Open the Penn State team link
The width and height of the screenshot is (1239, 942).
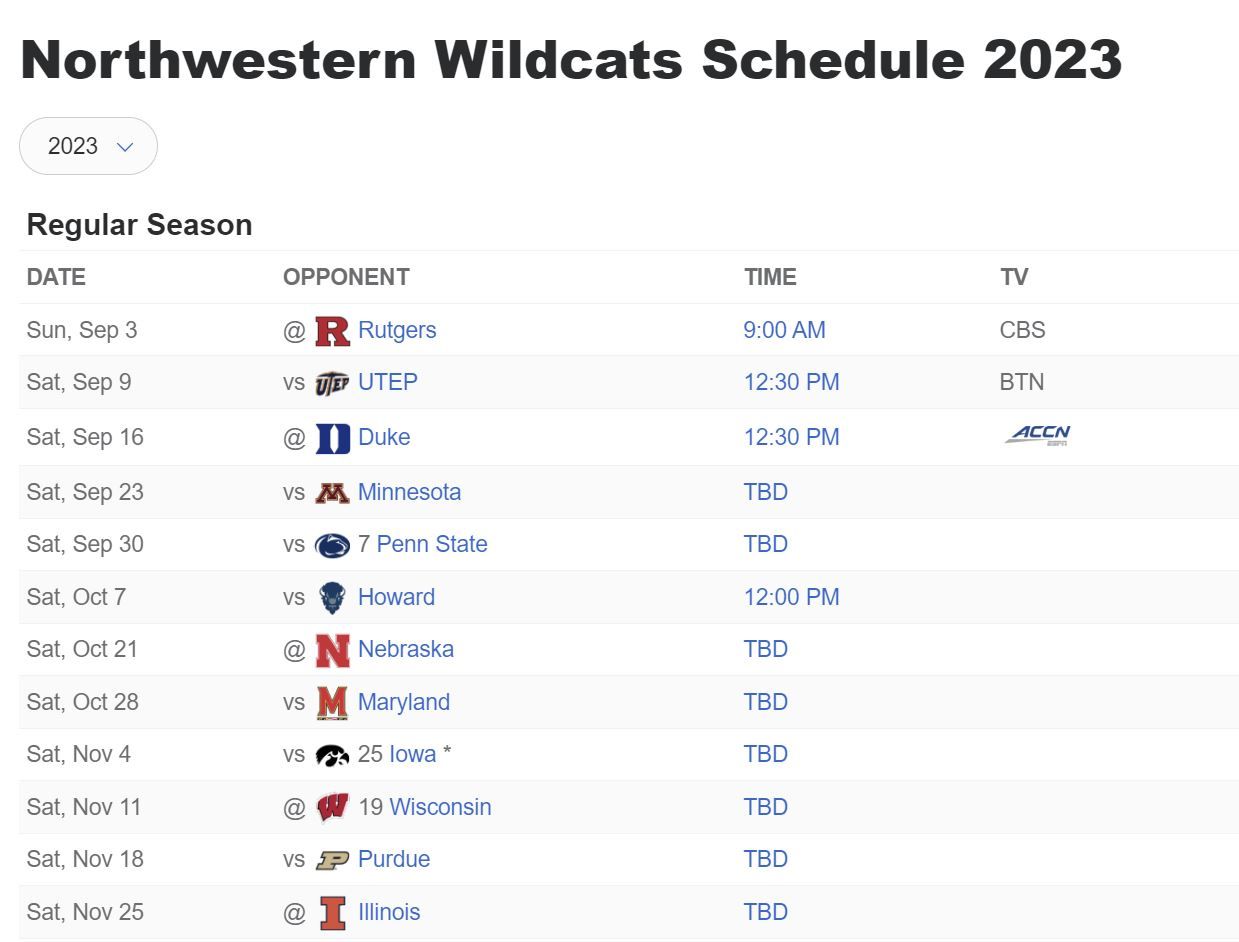click(x=432, y=544)
